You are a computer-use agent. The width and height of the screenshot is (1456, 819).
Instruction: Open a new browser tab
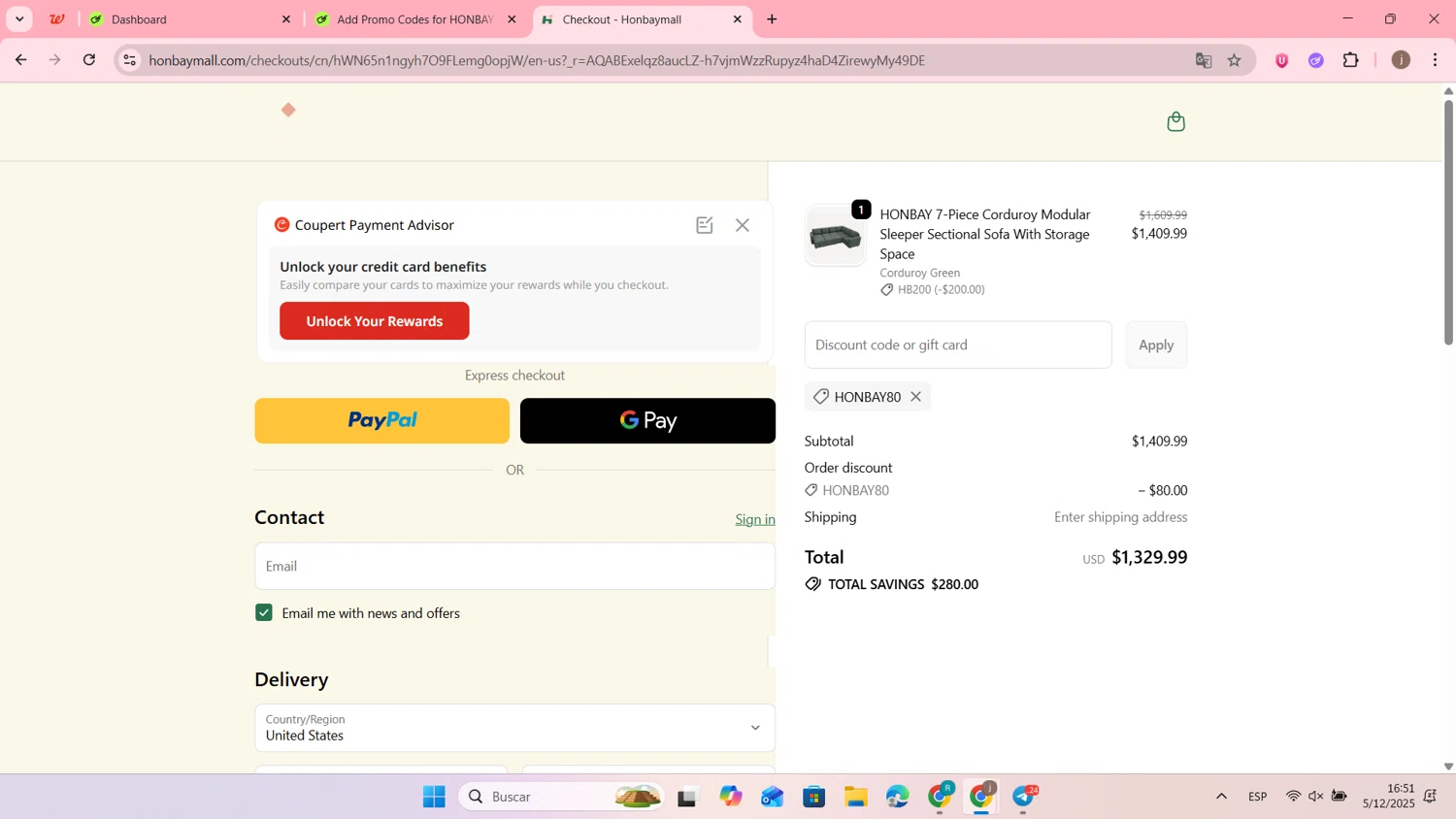(772, 19)
